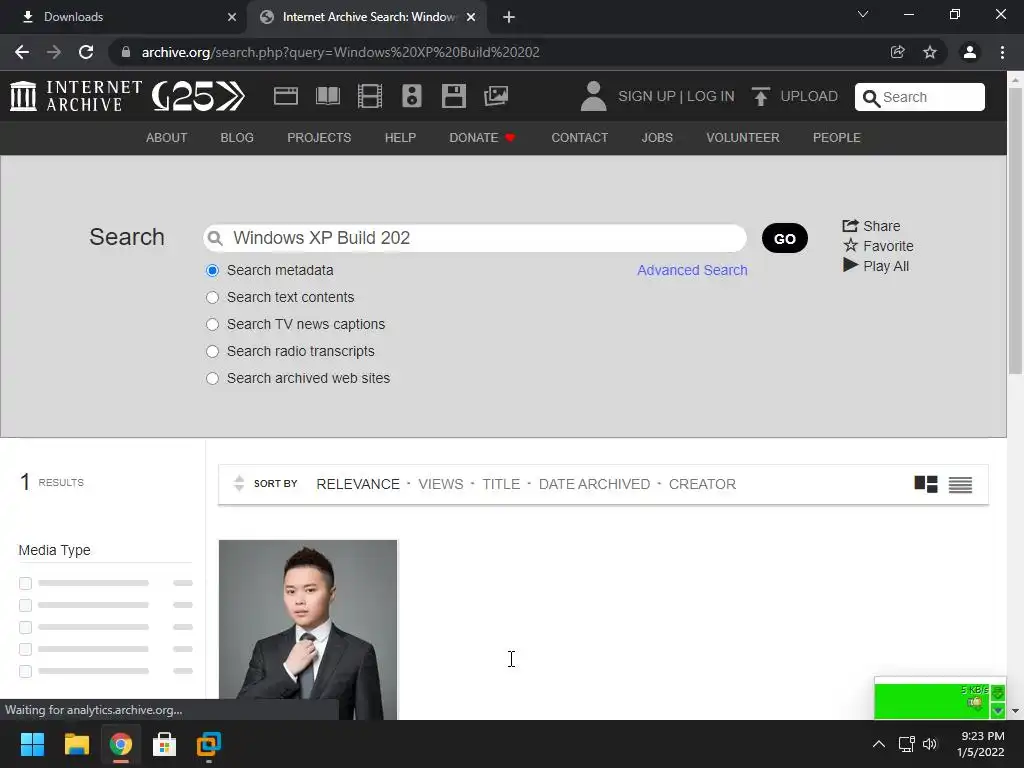Open the Texts book icon

pyautogui.click(x=328, y=96)
